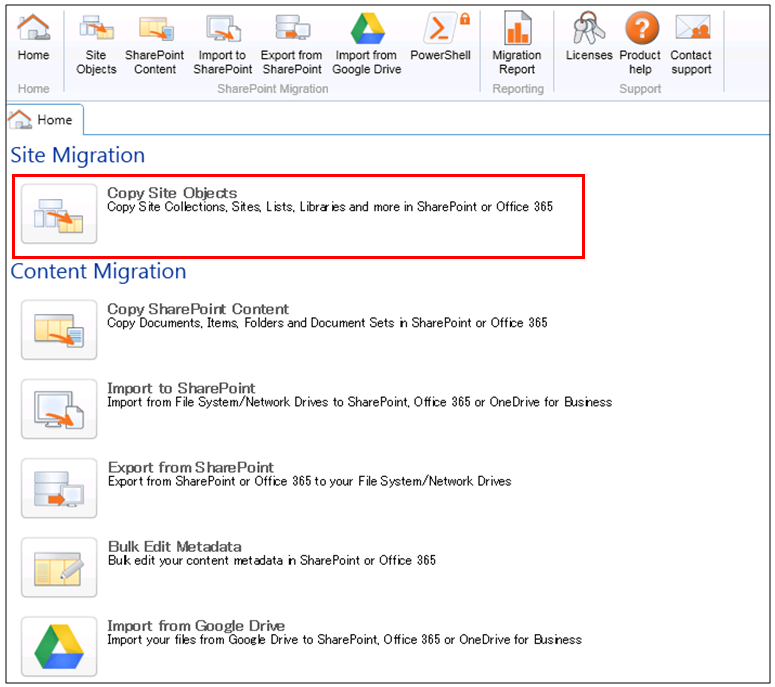Open the Import from Google Drive heading
The width and height of the screenshot is (775, 687).
point(196,625)
